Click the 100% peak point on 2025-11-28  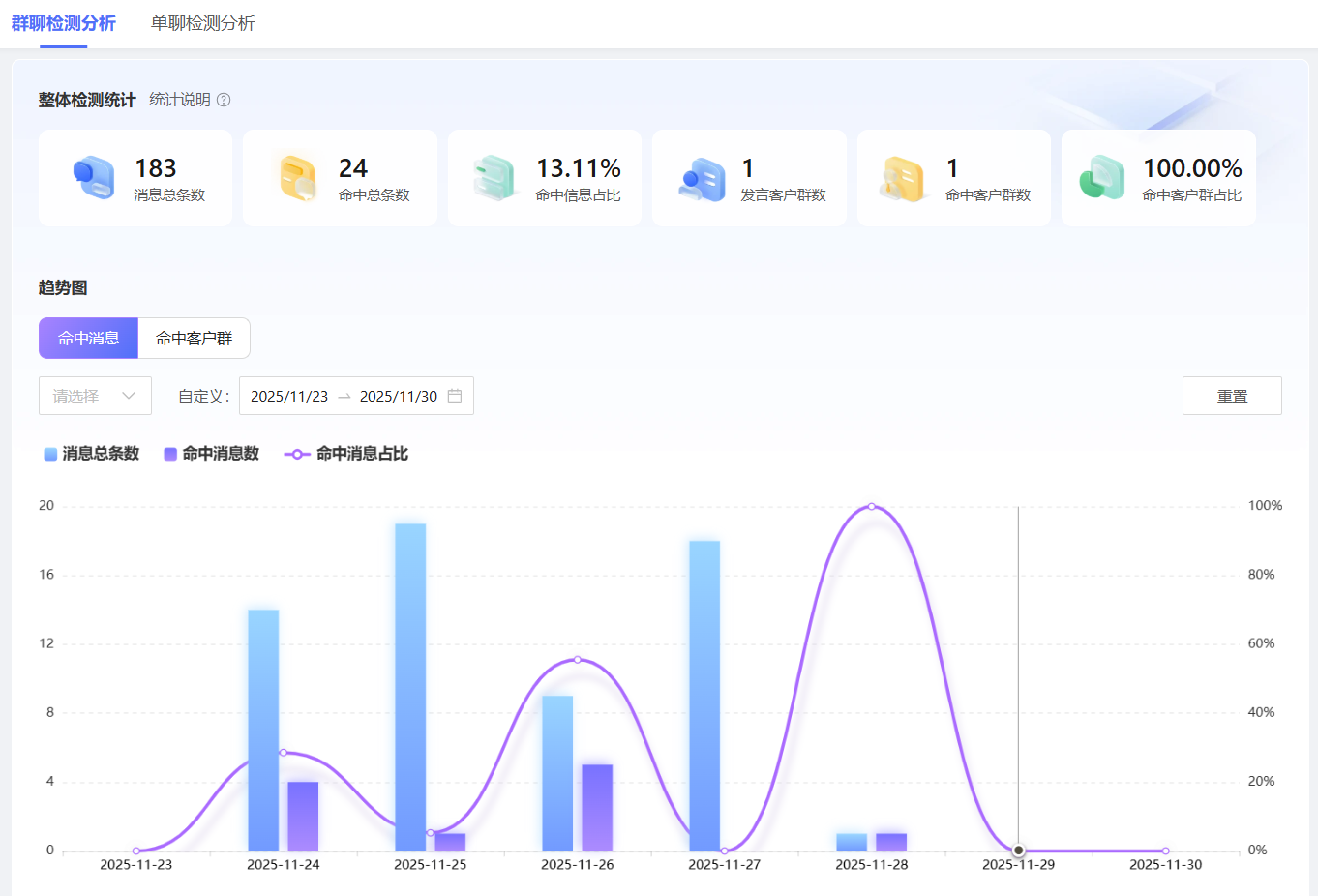[x=871, y=506]
